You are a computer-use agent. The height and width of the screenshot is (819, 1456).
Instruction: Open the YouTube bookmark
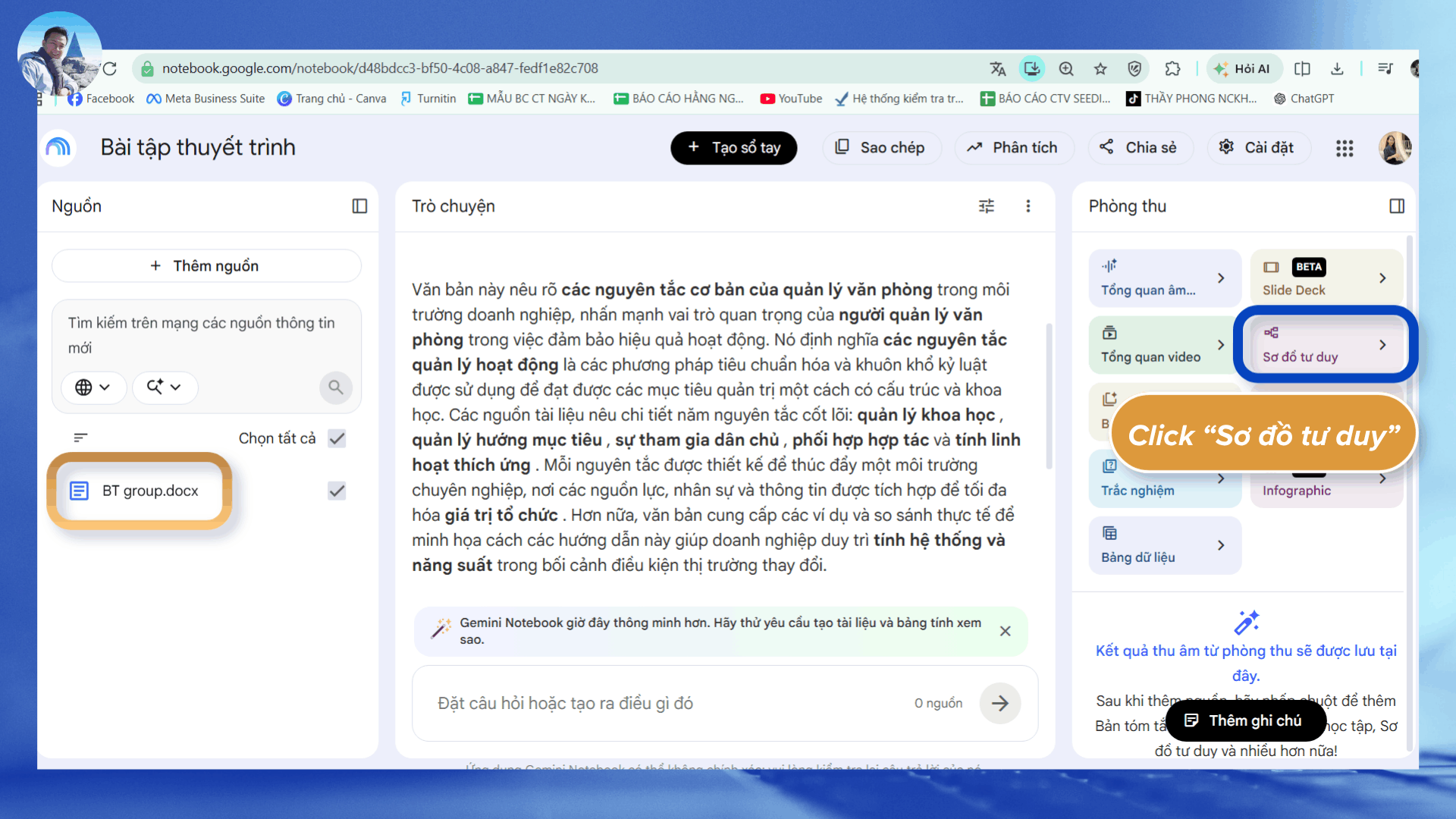(791, 99)
